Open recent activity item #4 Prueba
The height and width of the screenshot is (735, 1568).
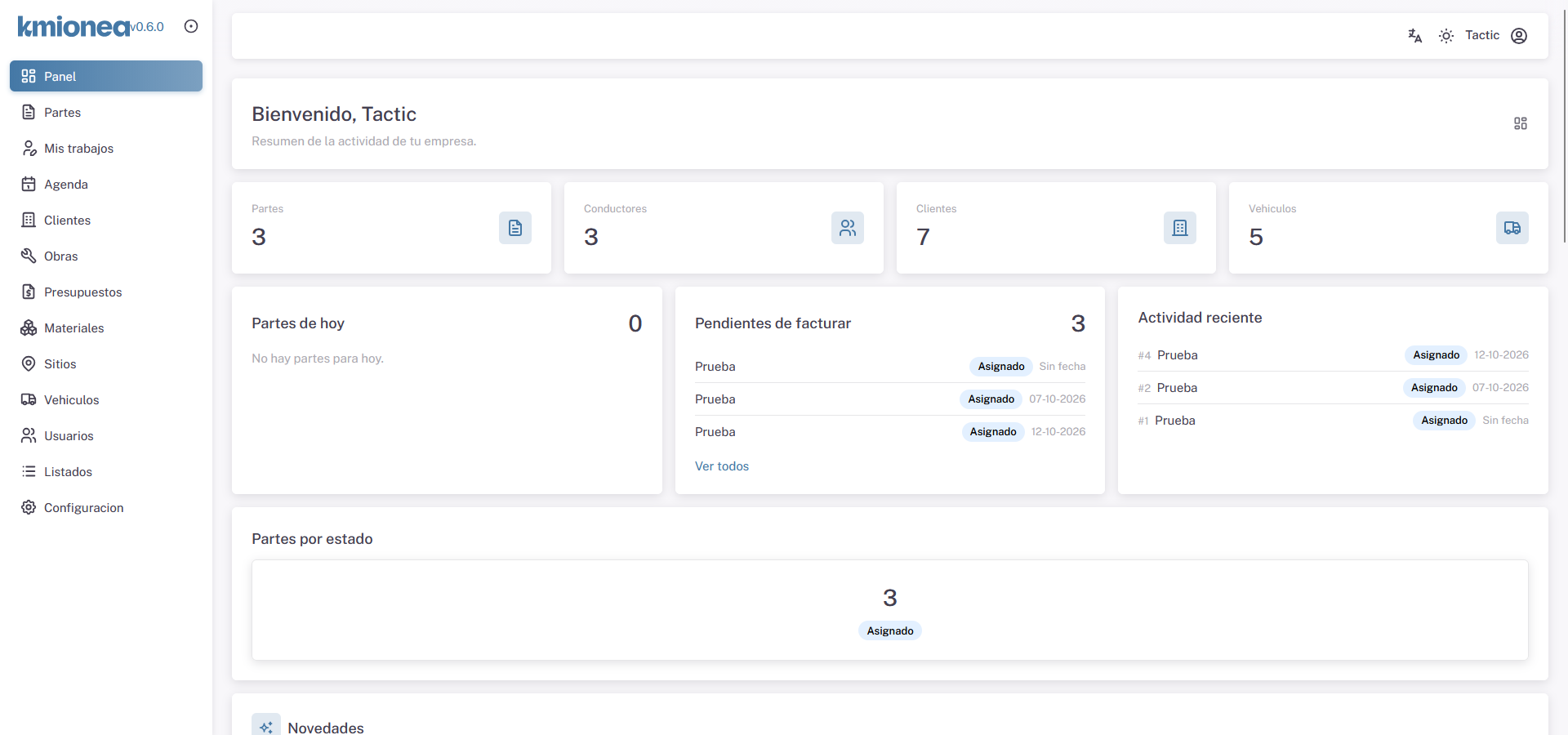pos(1334,355)
